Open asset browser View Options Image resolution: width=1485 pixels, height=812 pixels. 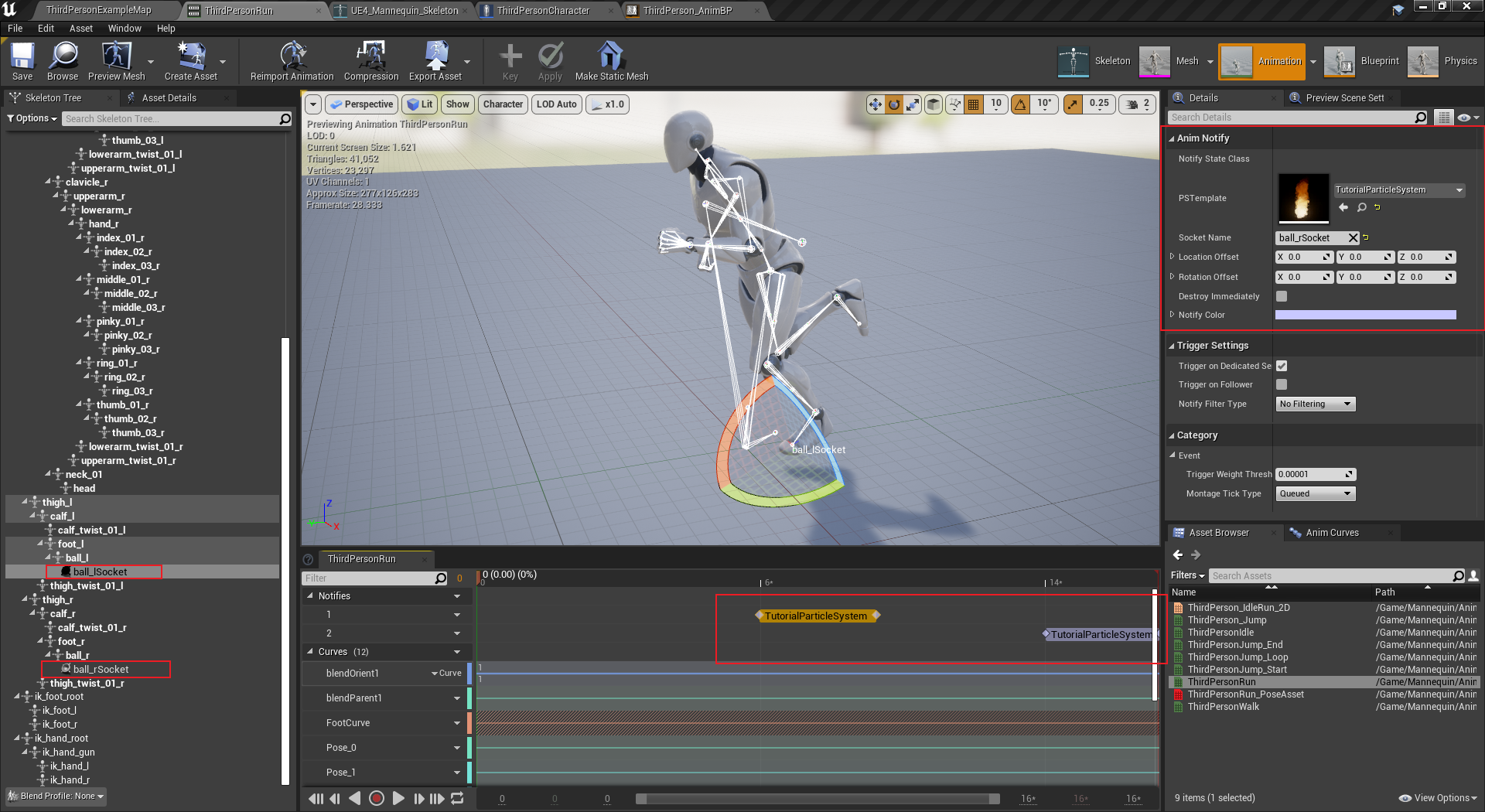tap(1438, 798)
